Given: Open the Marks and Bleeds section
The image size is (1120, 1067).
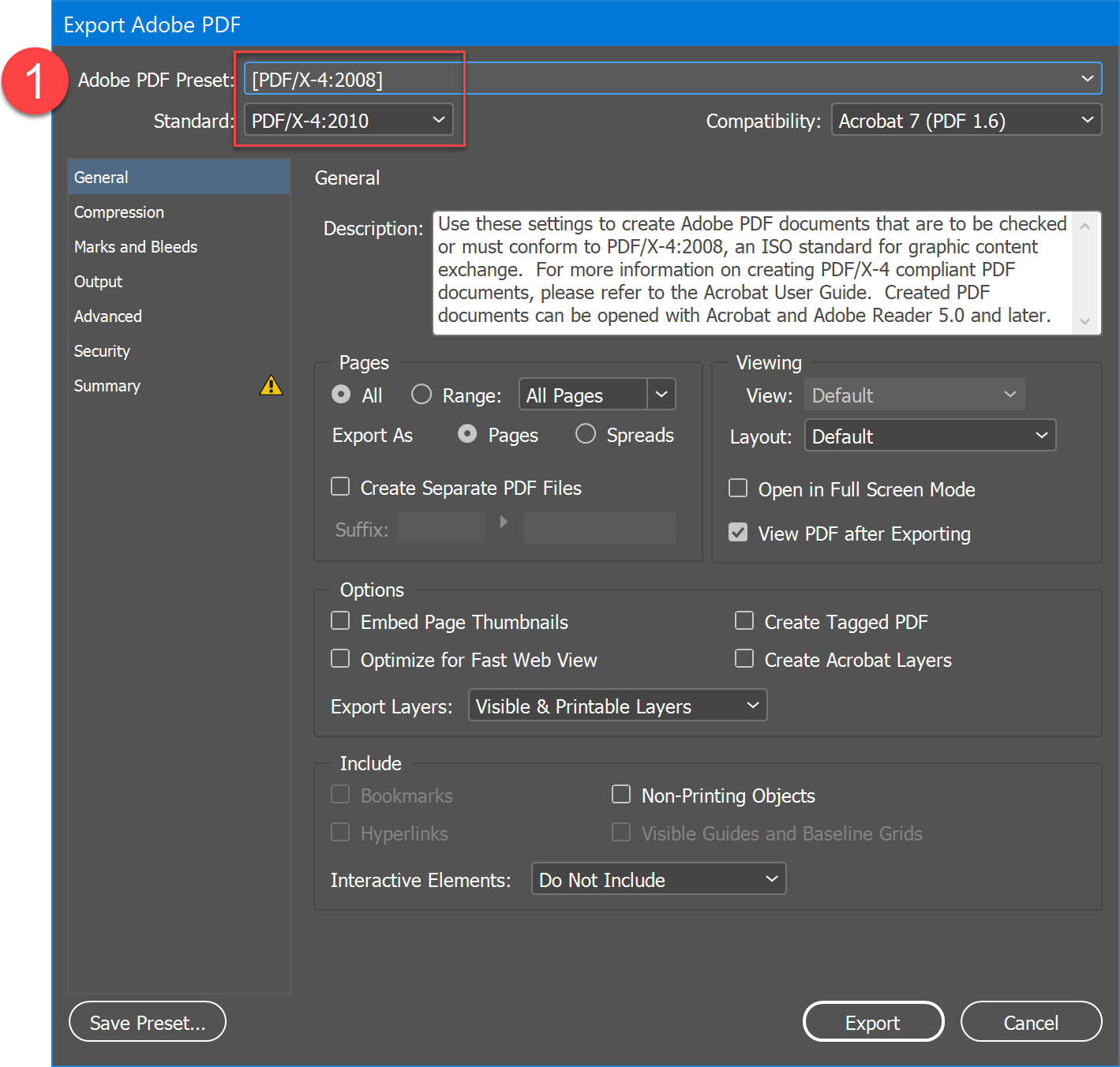Looking at the screenshot, I should 135,246.
